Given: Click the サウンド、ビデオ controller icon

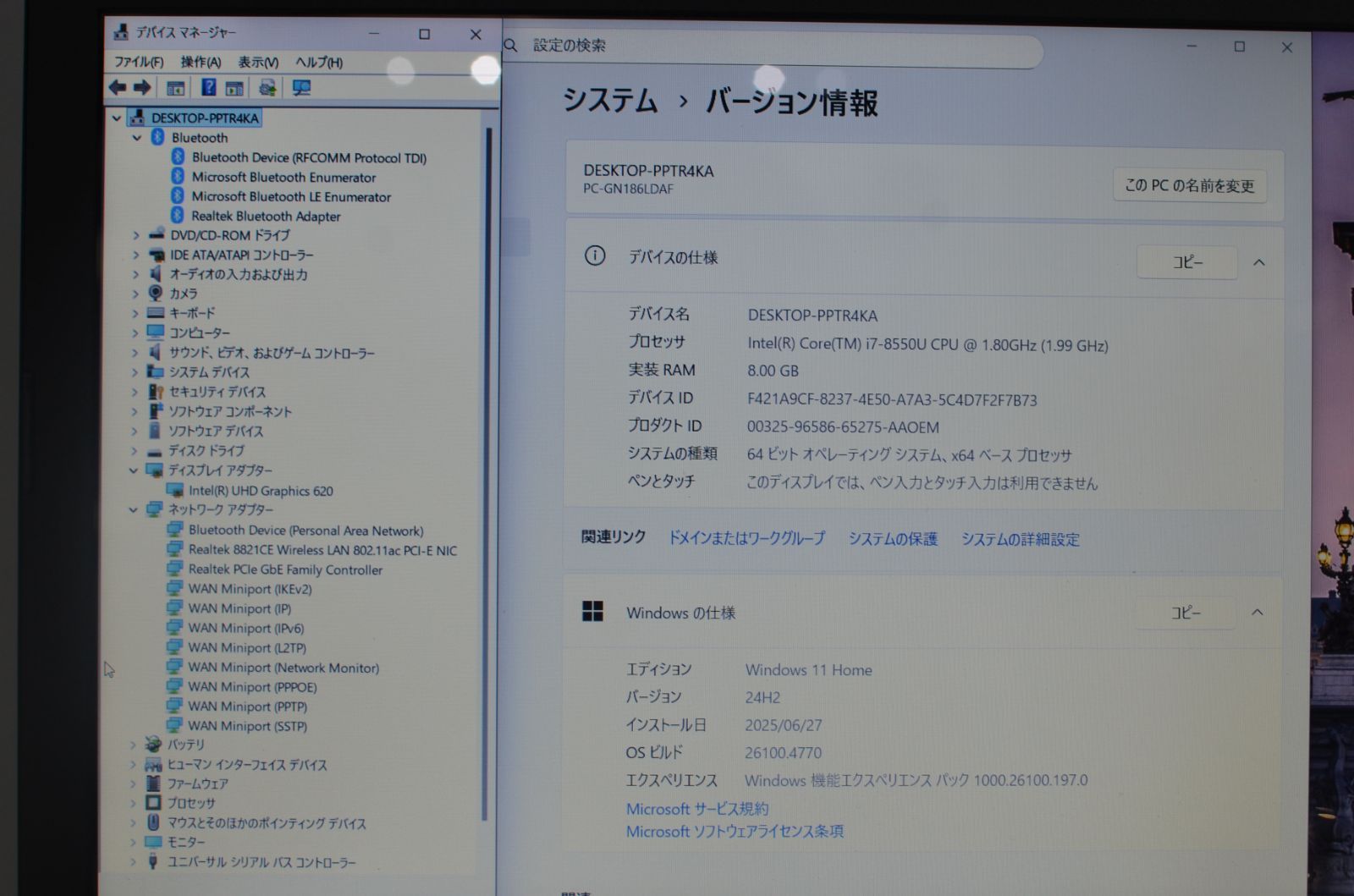Looking at the screenshot, I should pos(156,352).
